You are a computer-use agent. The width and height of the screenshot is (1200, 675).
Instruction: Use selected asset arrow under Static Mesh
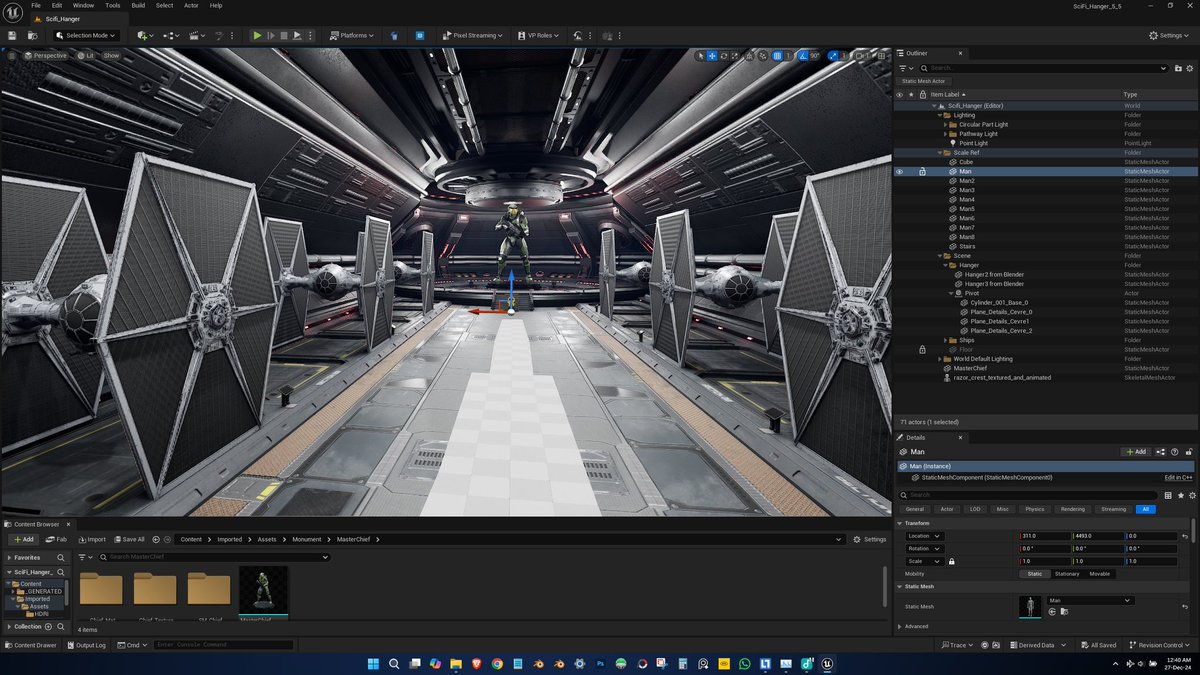pyautogui.click(x=1052, y=612)
